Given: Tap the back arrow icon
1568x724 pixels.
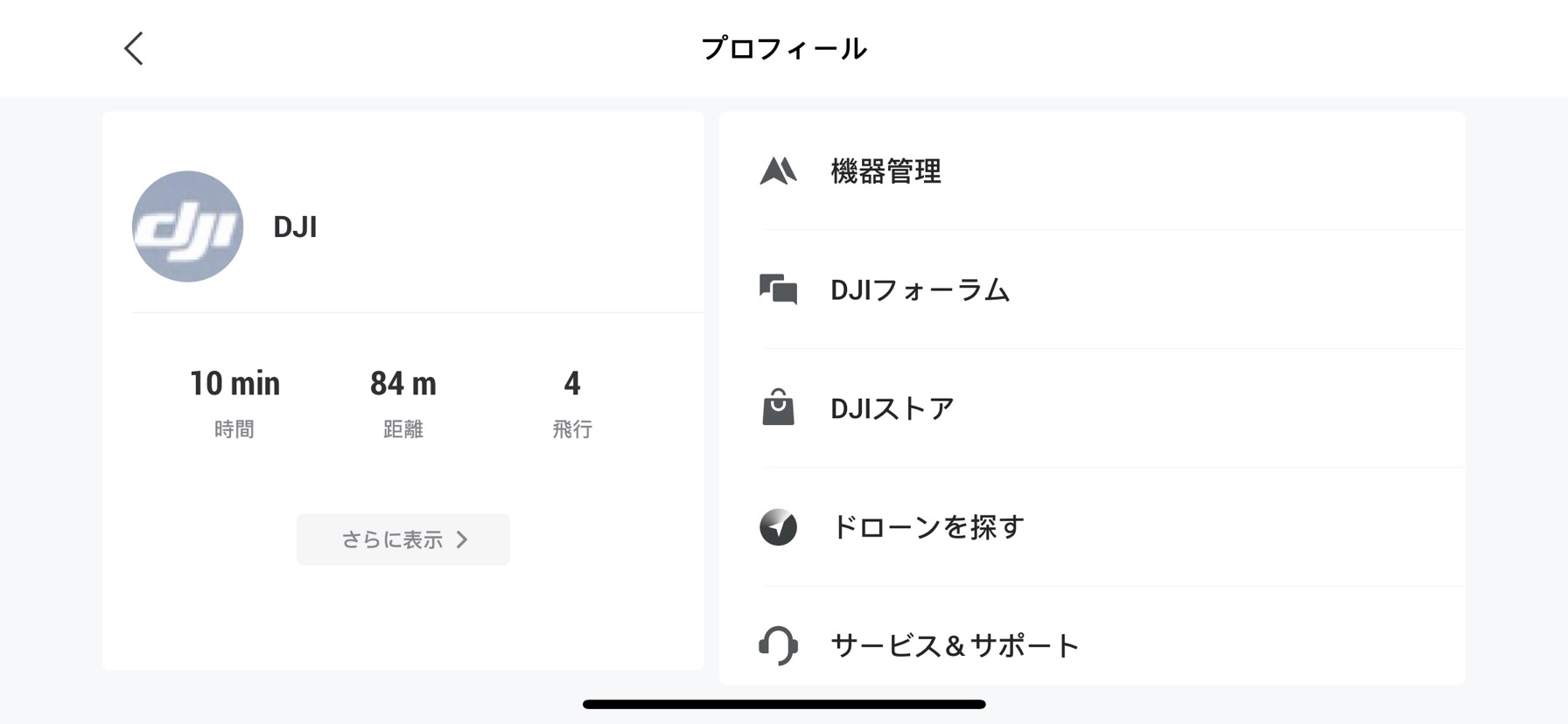Looking at the screenshot, I should [x=134, y=49].
